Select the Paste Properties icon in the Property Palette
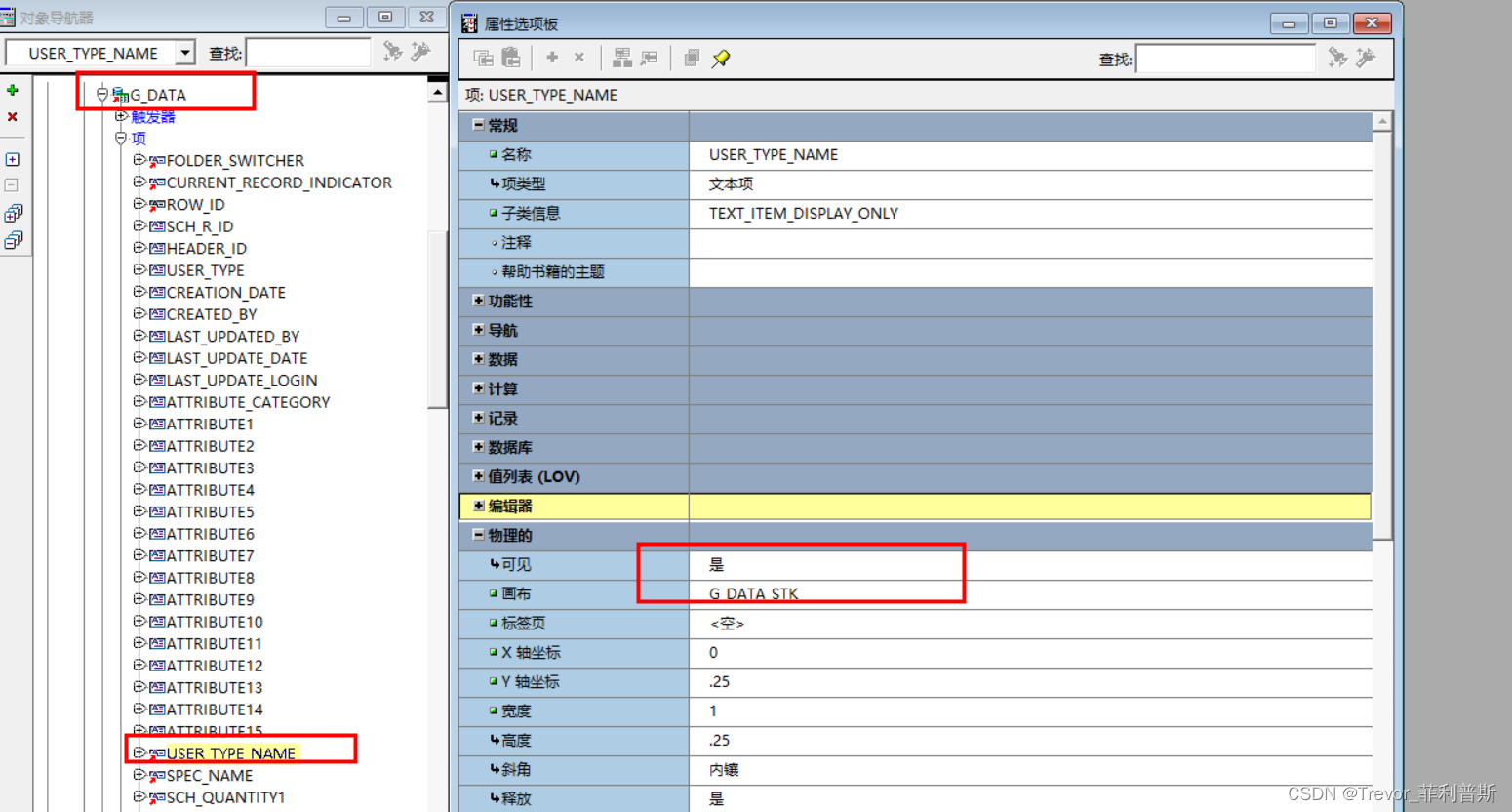Viewport: 1512px width, 812px height. 510,58
